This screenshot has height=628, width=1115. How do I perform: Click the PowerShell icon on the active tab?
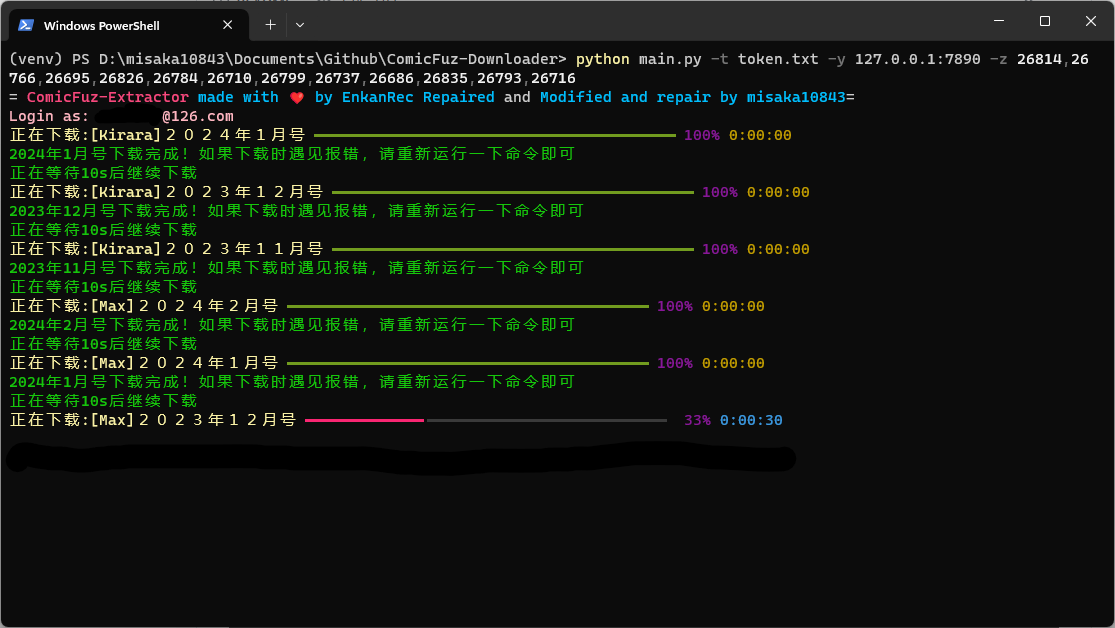click(x=25, y=24)
